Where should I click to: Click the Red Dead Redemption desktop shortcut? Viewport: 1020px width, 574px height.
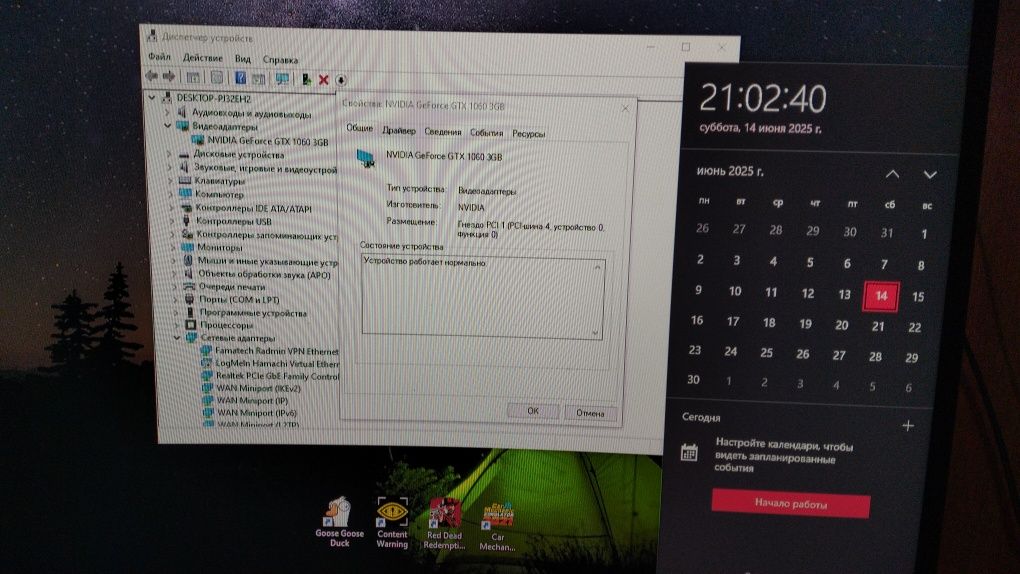click(444, 525)
